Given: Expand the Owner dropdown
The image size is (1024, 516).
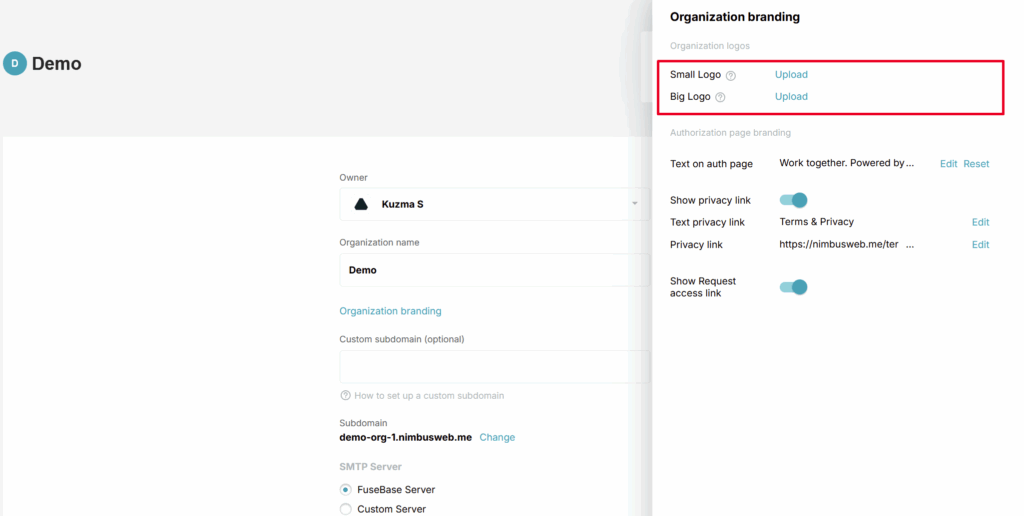Looking at the screenshot, I should coord(634,204).
